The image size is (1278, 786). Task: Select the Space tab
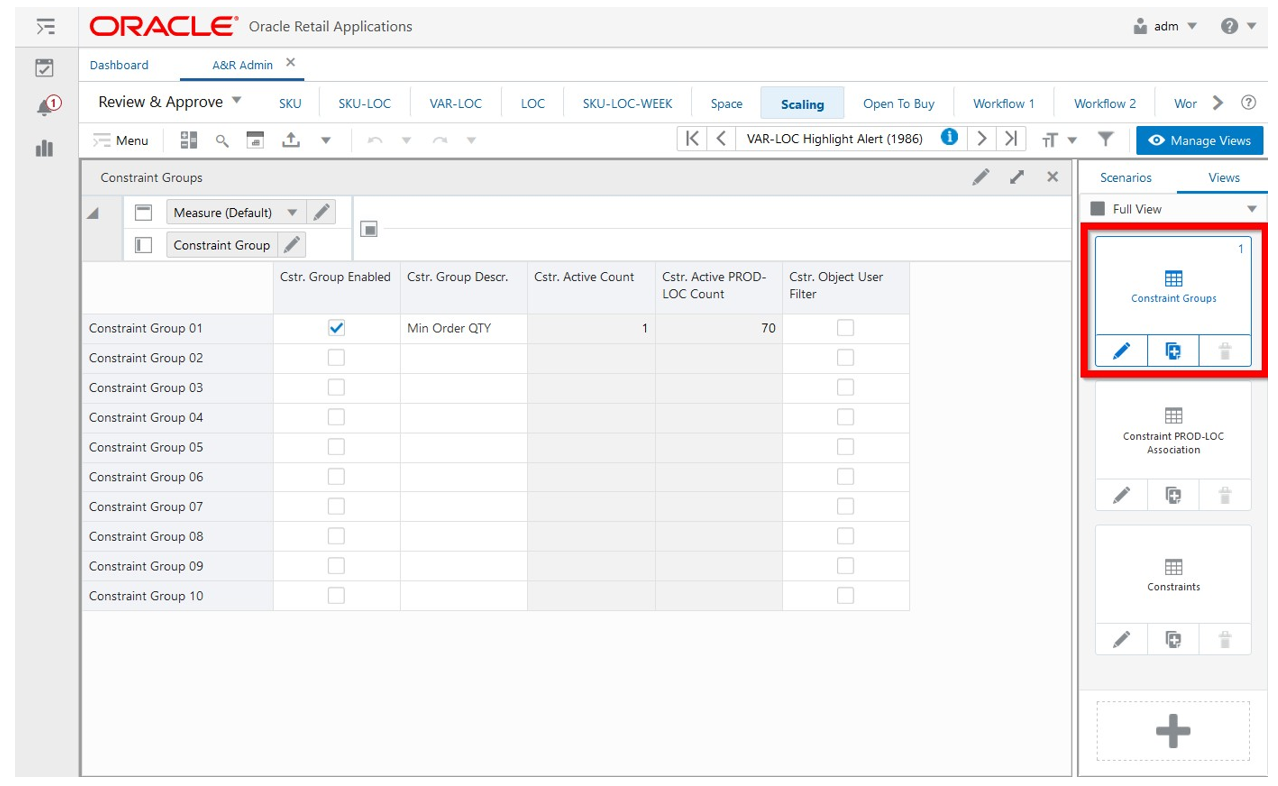point(727,103)
